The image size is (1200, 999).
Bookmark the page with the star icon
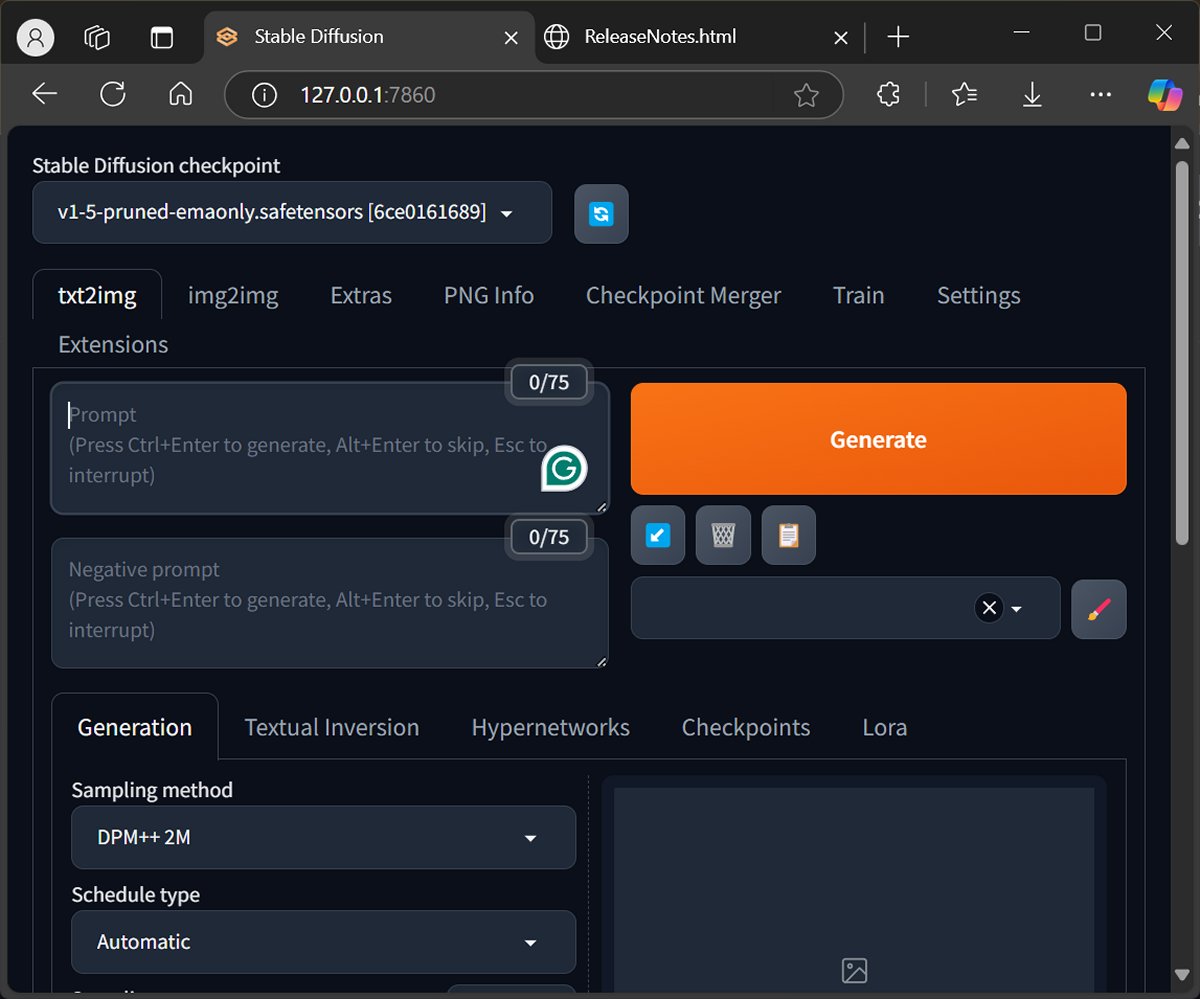pos(806,95)
